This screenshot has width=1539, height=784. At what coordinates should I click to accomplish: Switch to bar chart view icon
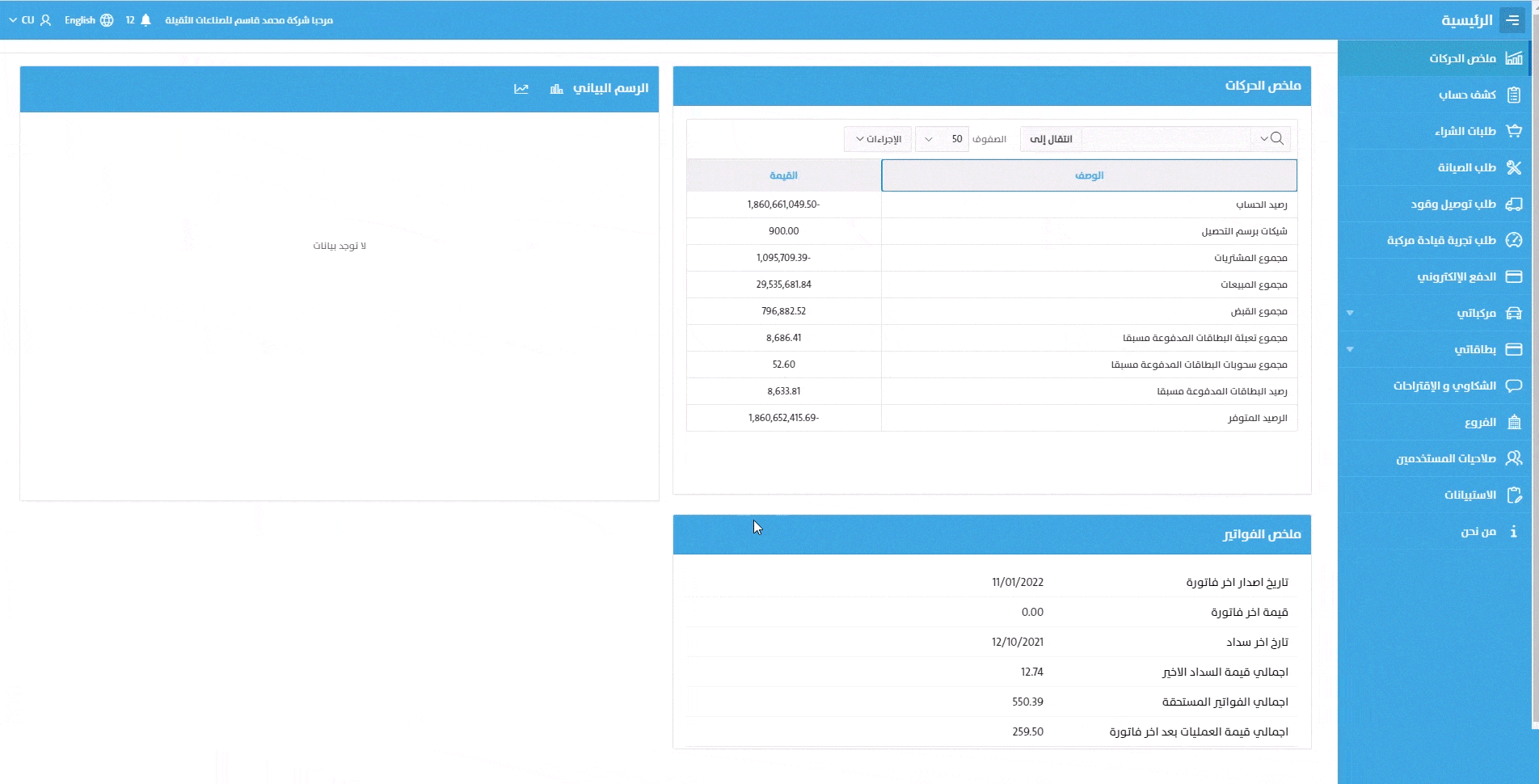pos(556,89)
